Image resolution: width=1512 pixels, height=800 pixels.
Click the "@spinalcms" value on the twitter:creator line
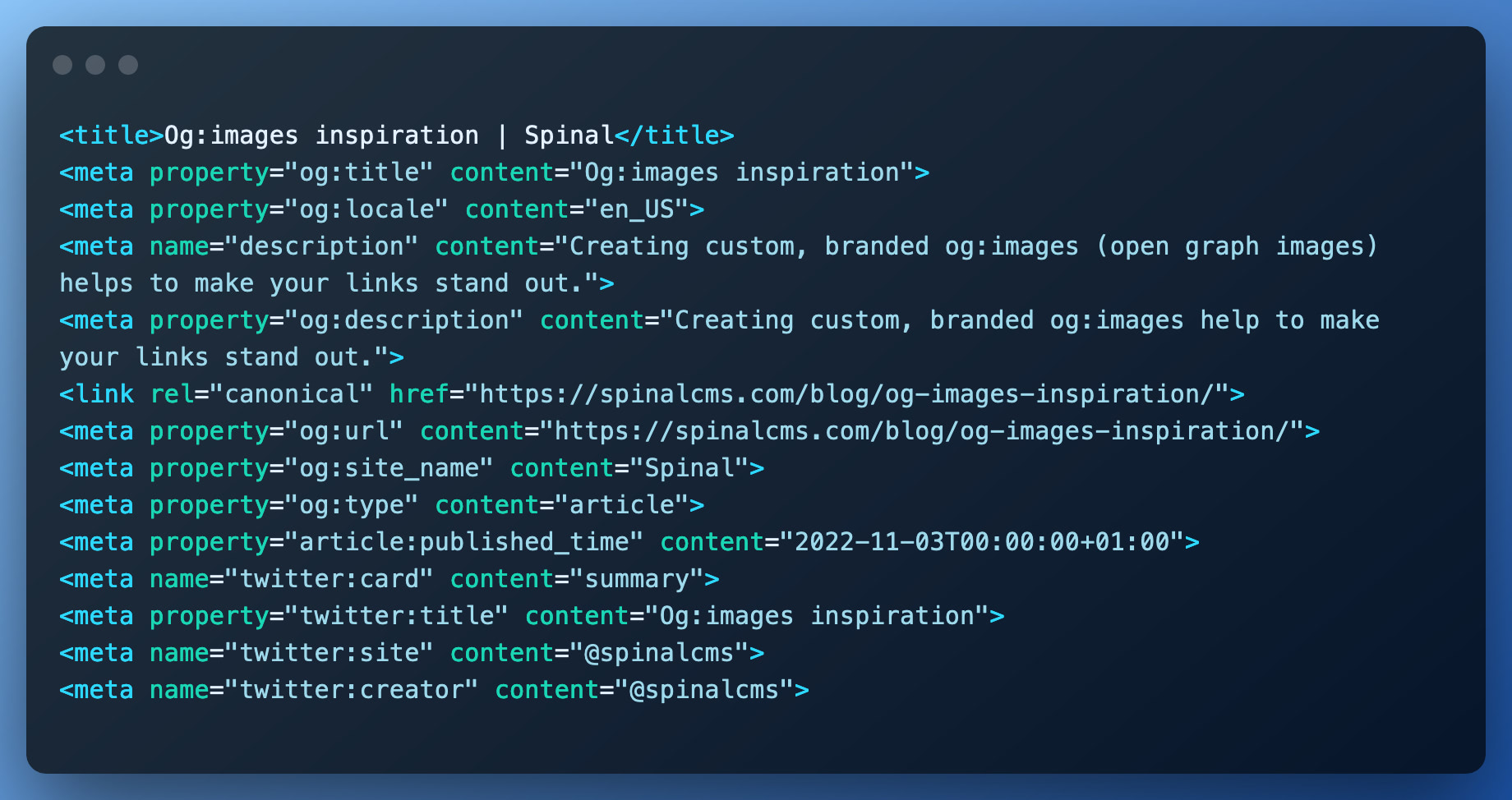704,689
